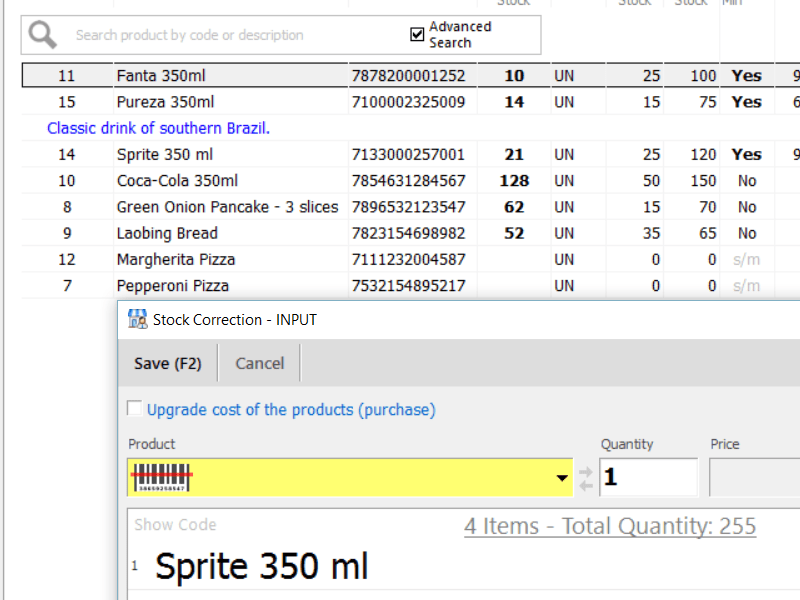Uncheck the Advanced Search checkbox
The image size is (800, 600).
click(418, 35)
